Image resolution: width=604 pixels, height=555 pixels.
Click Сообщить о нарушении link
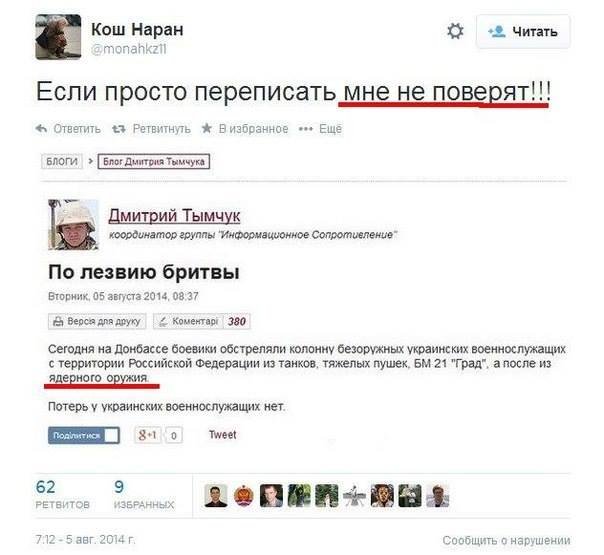coord(506,540)
